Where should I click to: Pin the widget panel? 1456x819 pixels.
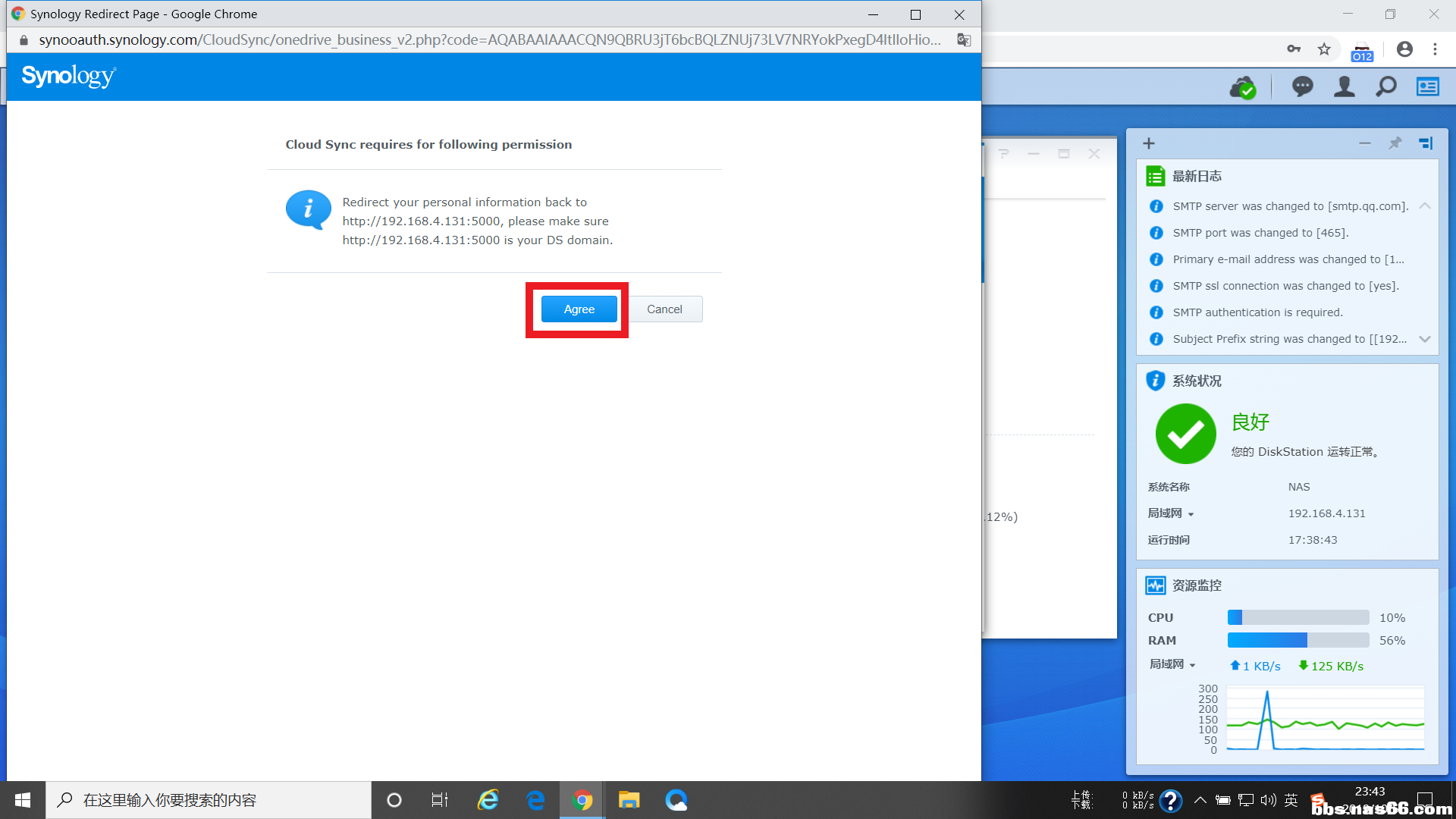(x=1395, y=143)
